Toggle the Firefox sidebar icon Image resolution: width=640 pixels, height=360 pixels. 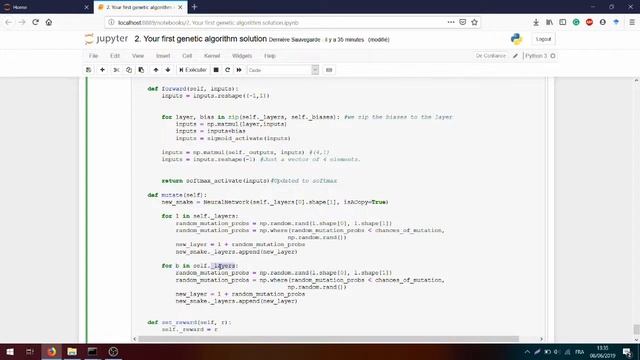click(x=563, y=22)
